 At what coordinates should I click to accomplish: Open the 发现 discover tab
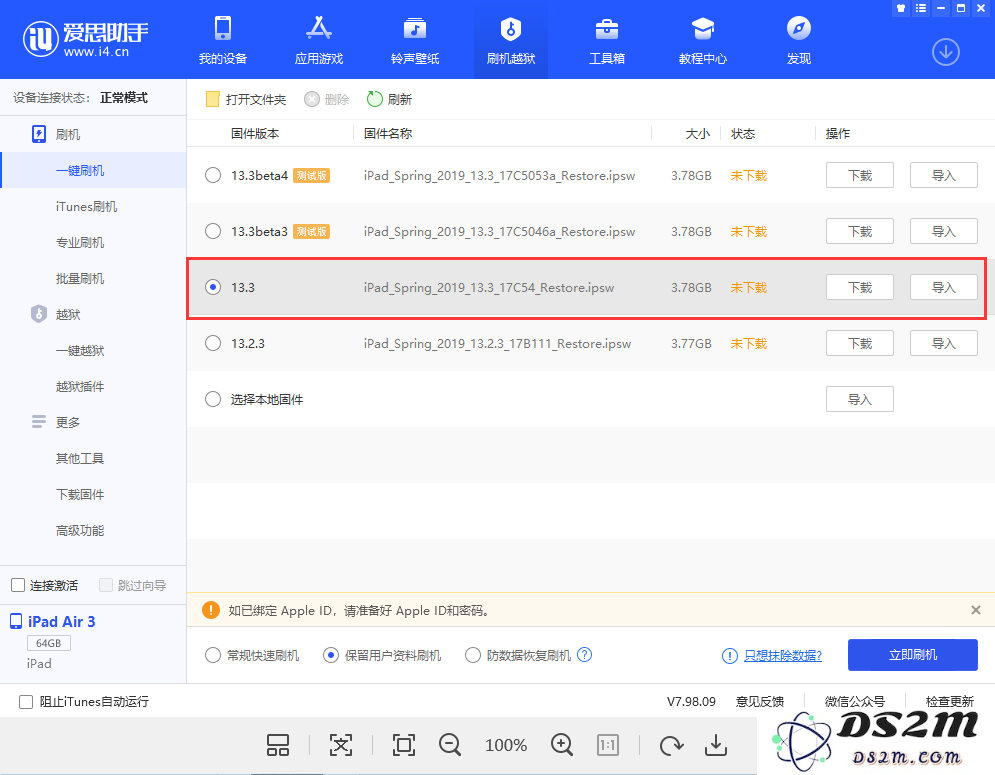[799, 41]
